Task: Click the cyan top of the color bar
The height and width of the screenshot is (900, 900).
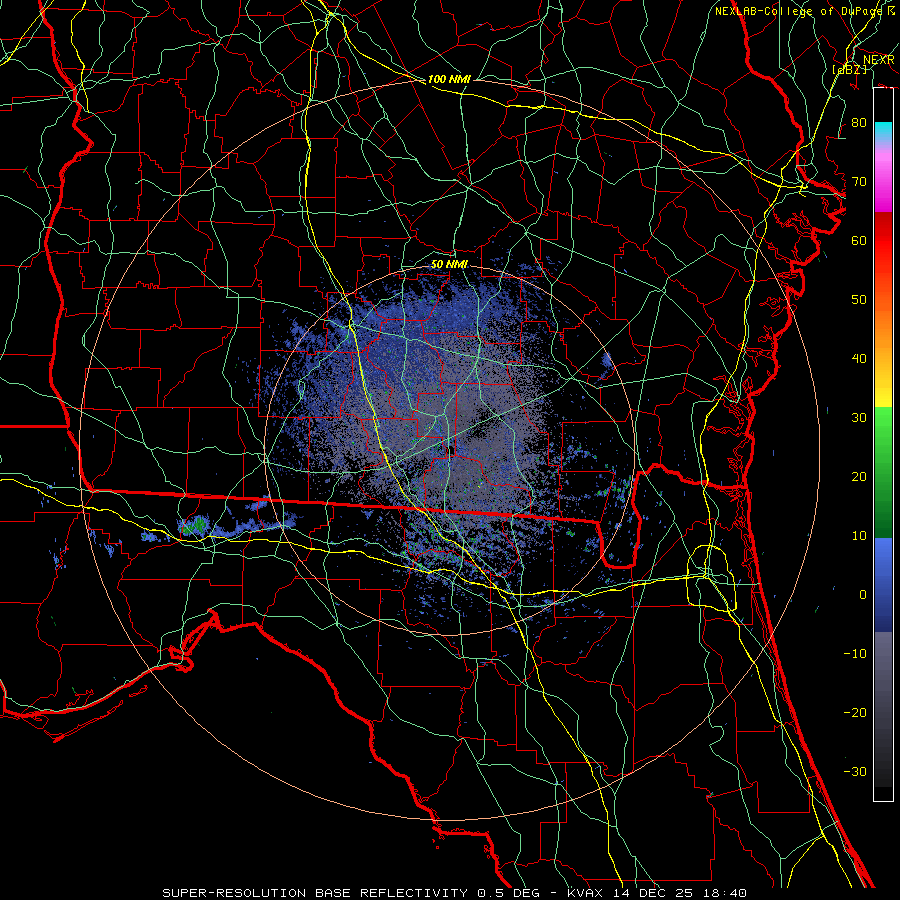Action: tap(883, 131)
